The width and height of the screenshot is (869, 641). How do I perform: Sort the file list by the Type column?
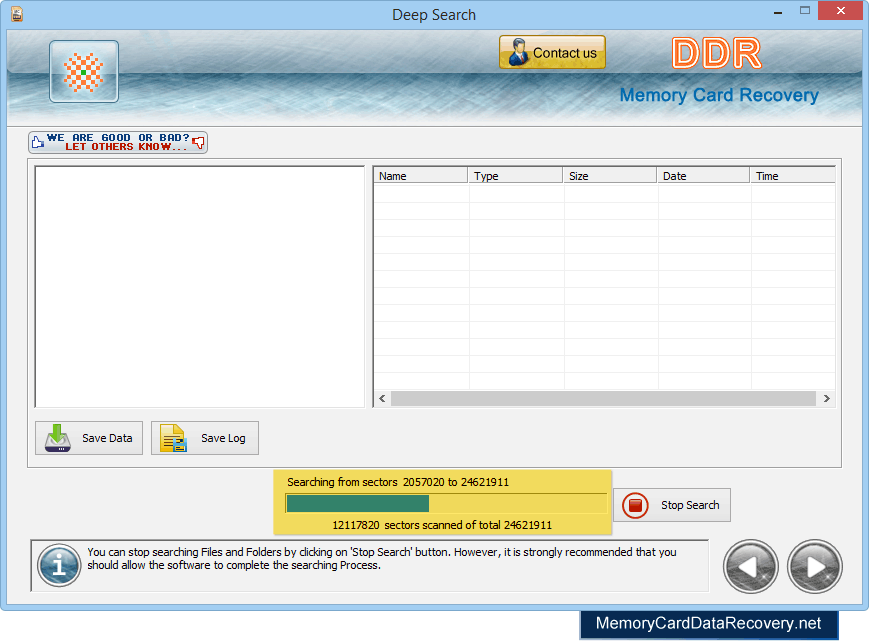[515, 176]
